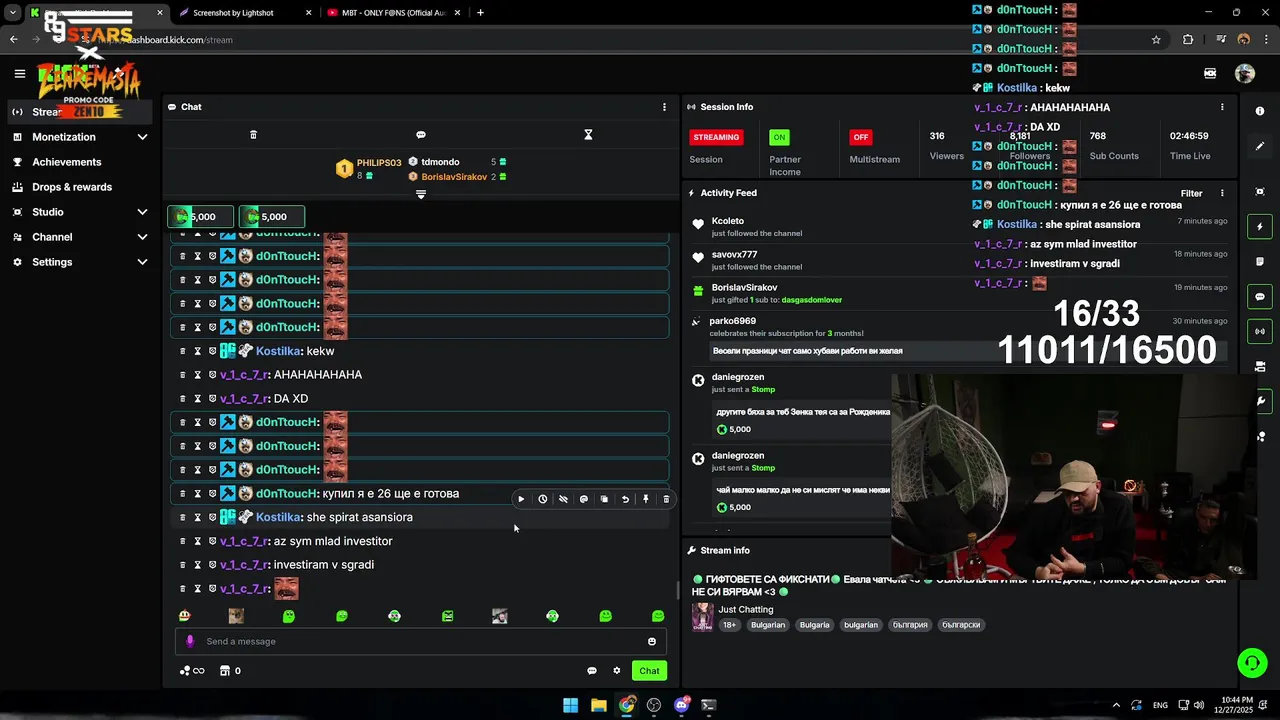The height and width of the screenshot is (720, 1280).
Task: Click the wrench icon in right sidebar
Action: [x=1260, y=401]
